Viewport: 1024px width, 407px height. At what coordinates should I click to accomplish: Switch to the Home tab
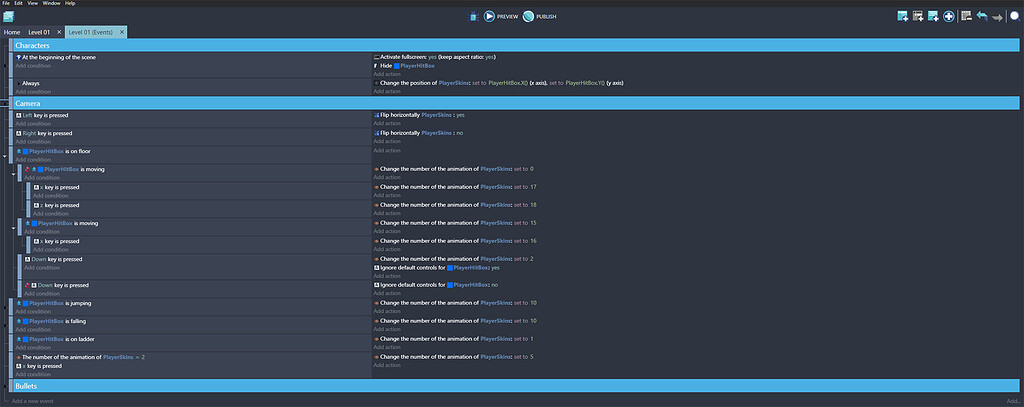tap(12, 32)
